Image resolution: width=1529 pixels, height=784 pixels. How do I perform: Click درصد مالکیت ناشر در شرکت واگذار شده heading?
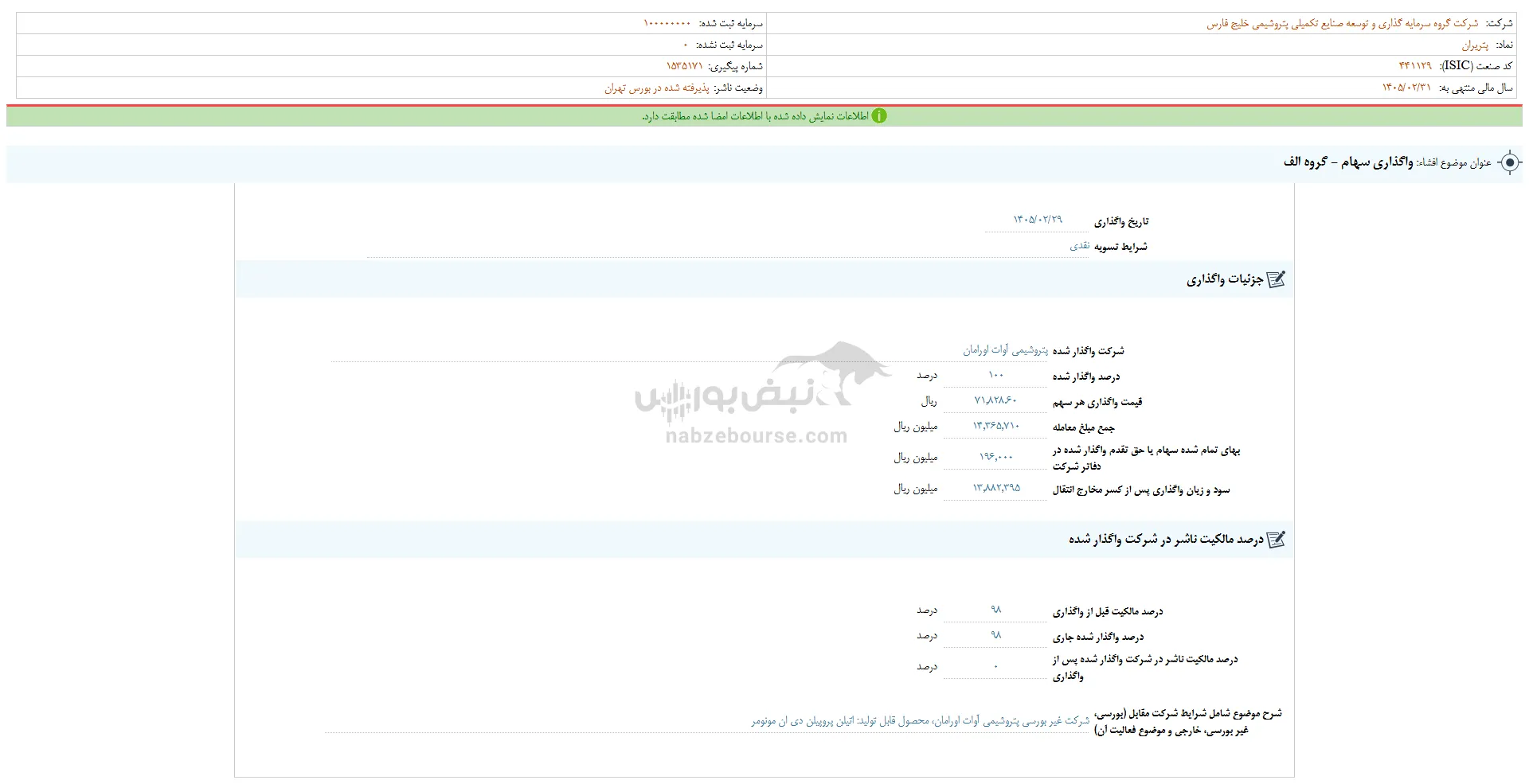click(x=1166, y=540)
